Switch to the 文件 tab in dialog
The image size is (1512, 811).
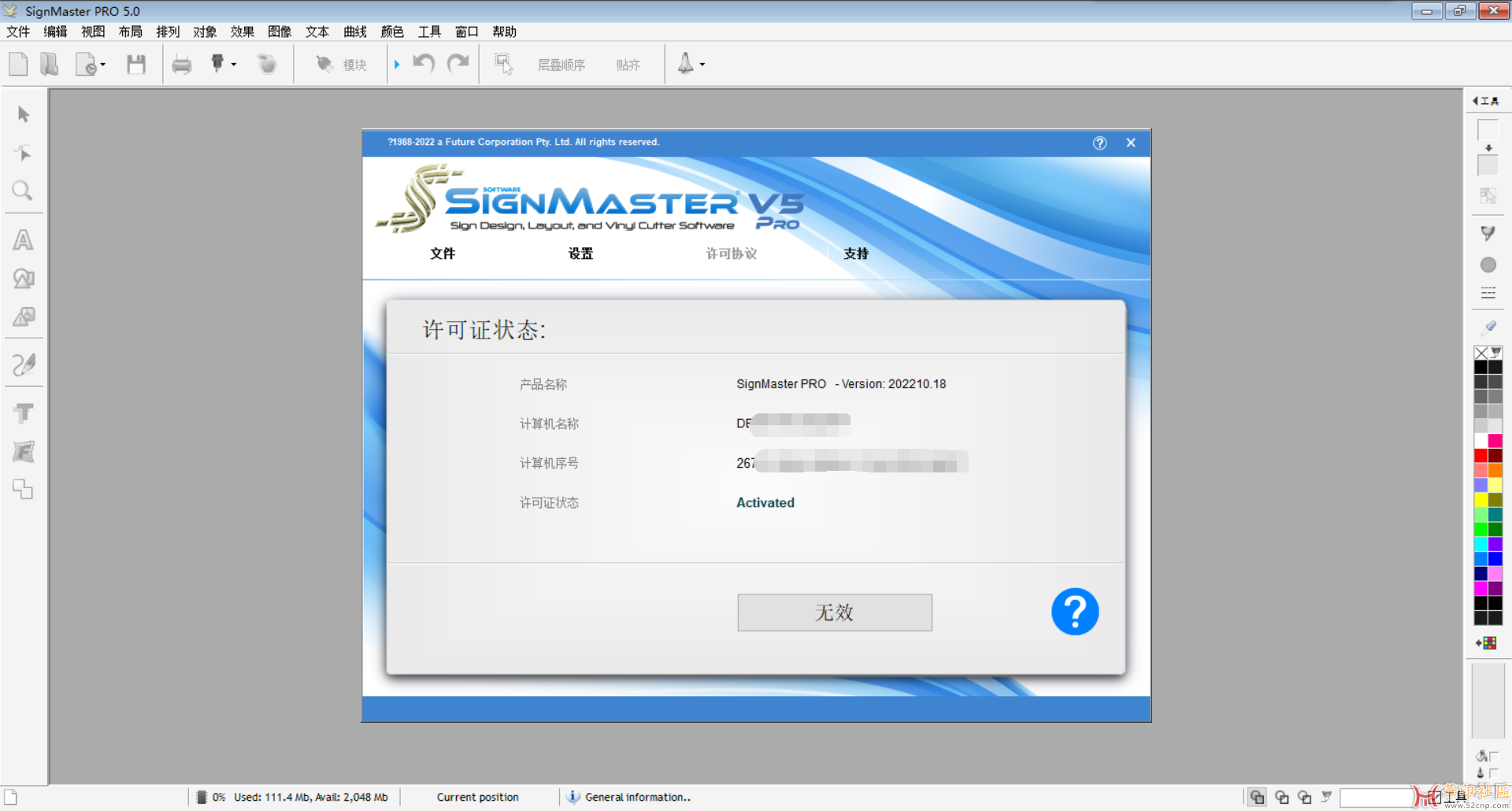tap(443, 254)
